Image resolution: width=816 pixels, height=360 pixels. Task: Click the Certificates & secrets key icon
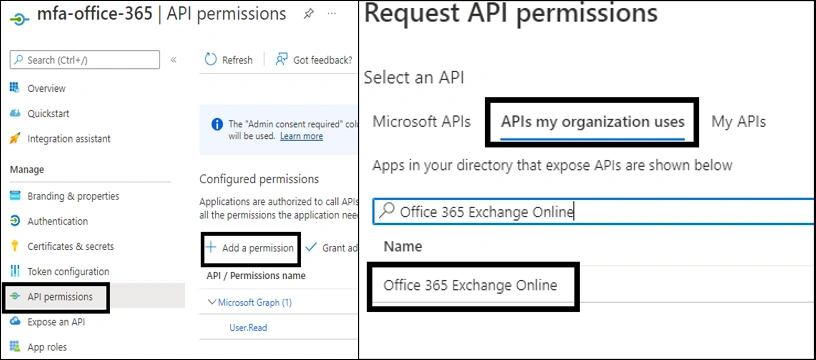(15, 246)
